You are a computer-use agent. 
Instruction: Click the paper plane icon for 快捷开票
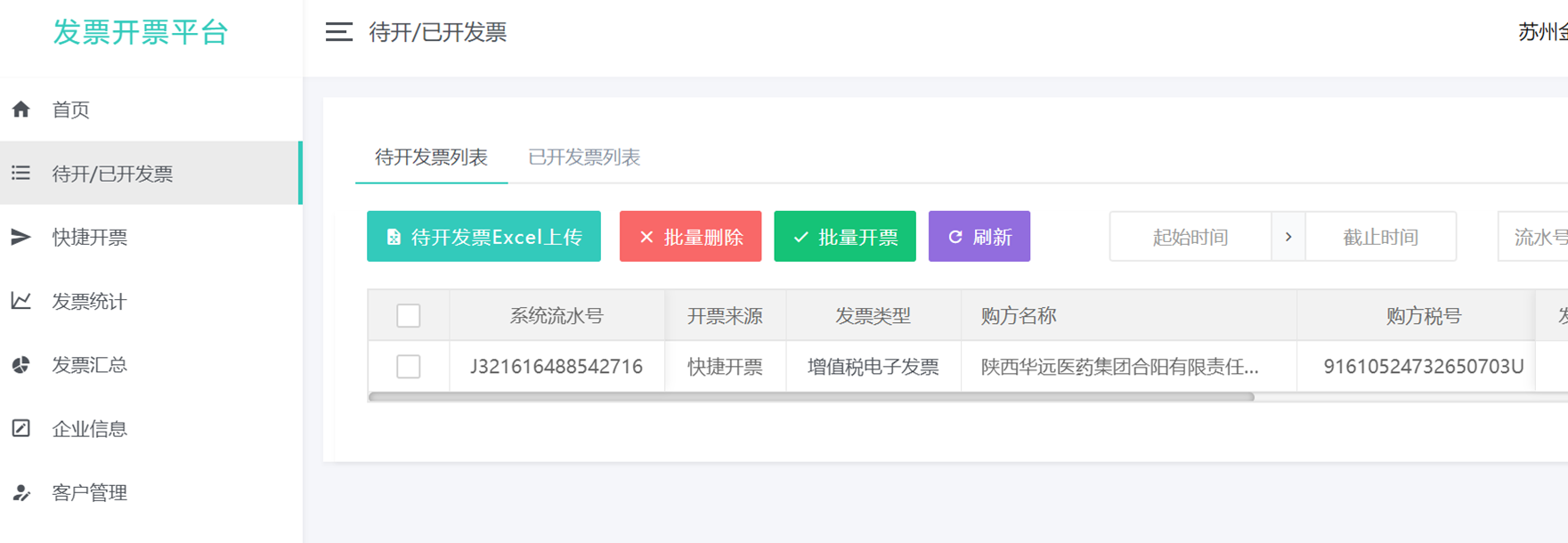coord(21,237)
